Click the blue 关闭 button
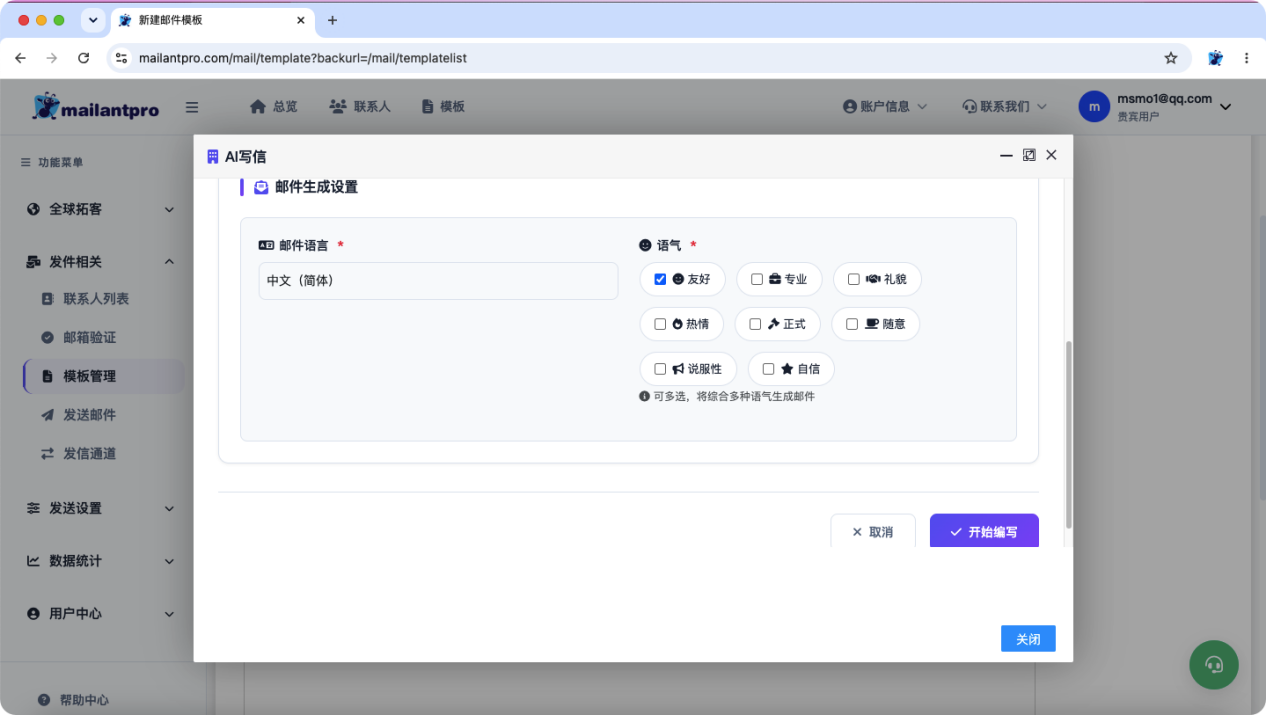The image size is (1266, 715). pos(1028,639)
